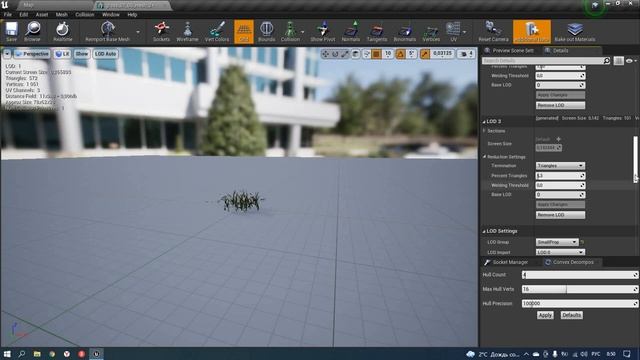Open the Show viewport dropdown

tap(82, 54)
